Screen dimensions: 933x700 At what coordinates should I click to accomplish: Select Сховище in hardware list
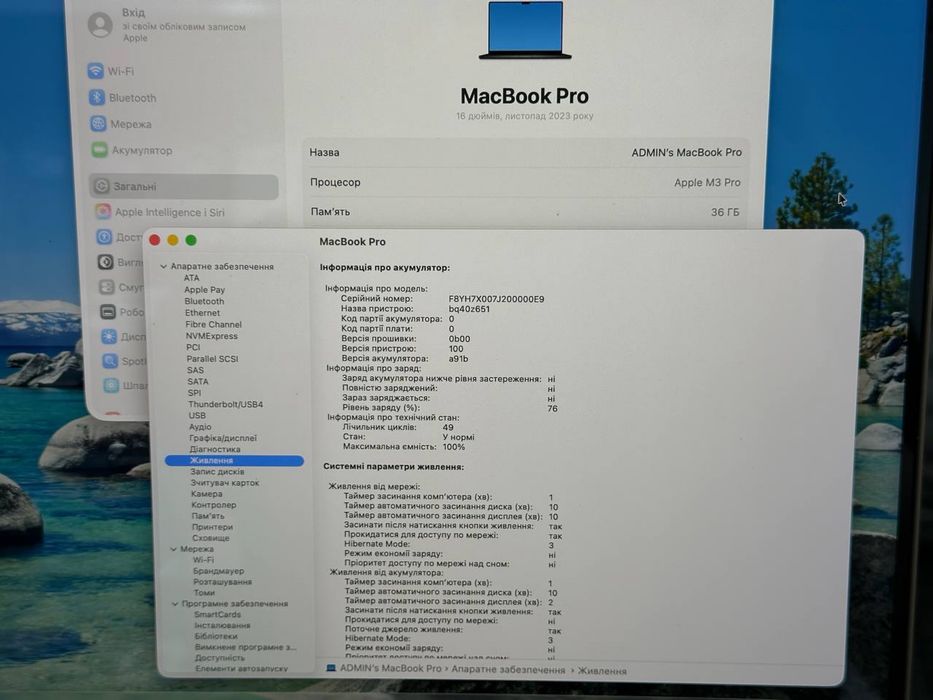coord(211,538)
